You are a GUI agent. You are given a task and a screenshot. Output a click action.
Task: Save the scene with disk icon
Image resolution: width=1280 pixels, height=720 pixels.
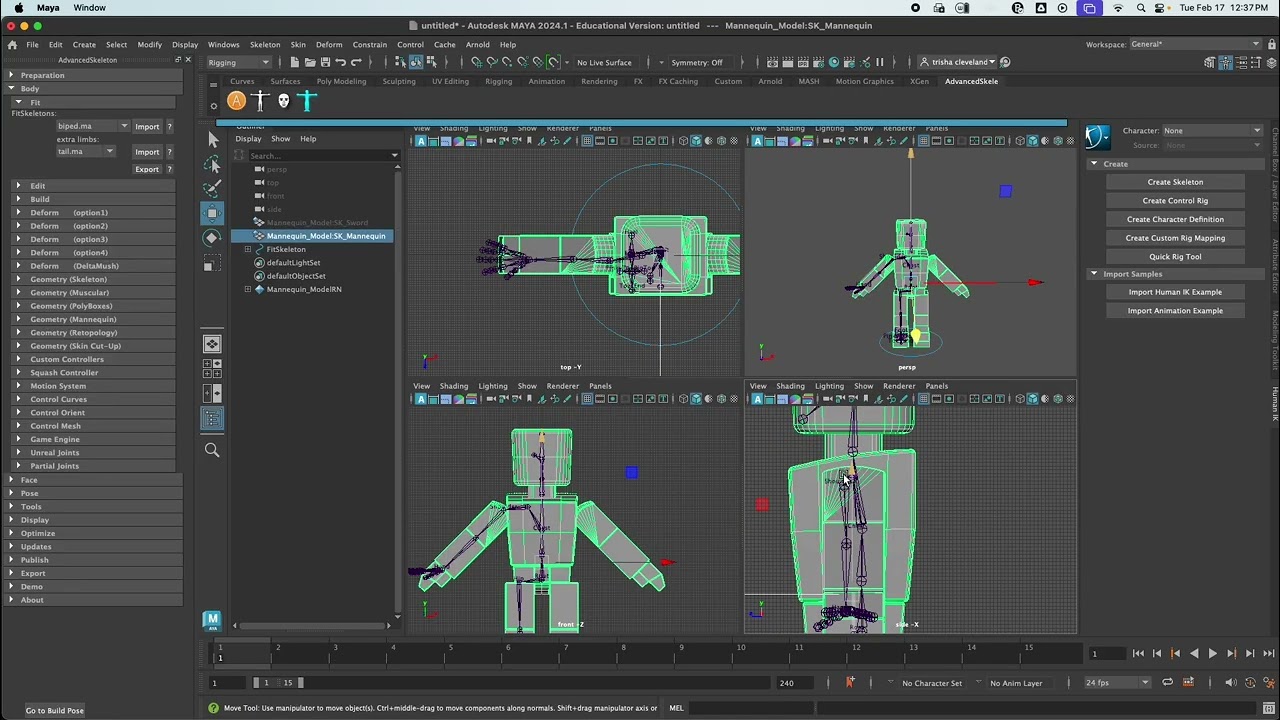click(x=325, y=62)
